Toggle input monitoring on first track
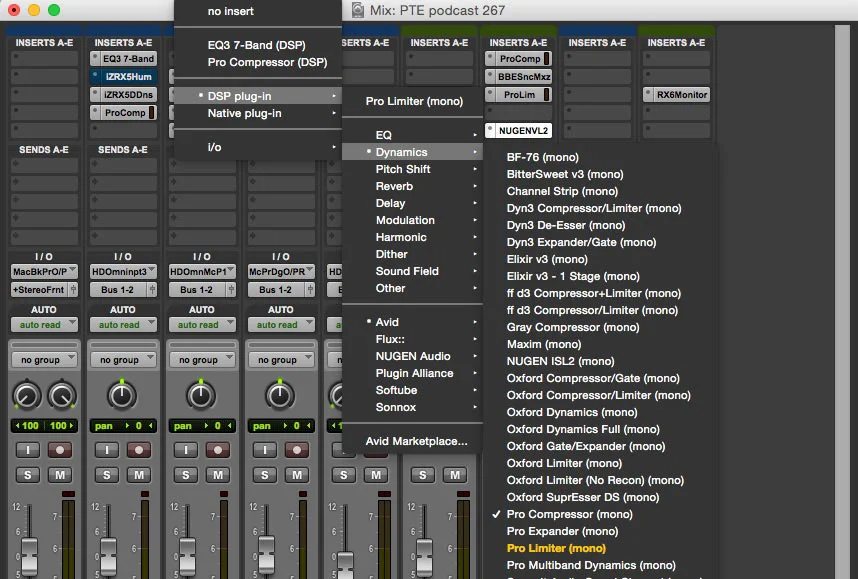 pyautogui.click(x=28, y=450)
